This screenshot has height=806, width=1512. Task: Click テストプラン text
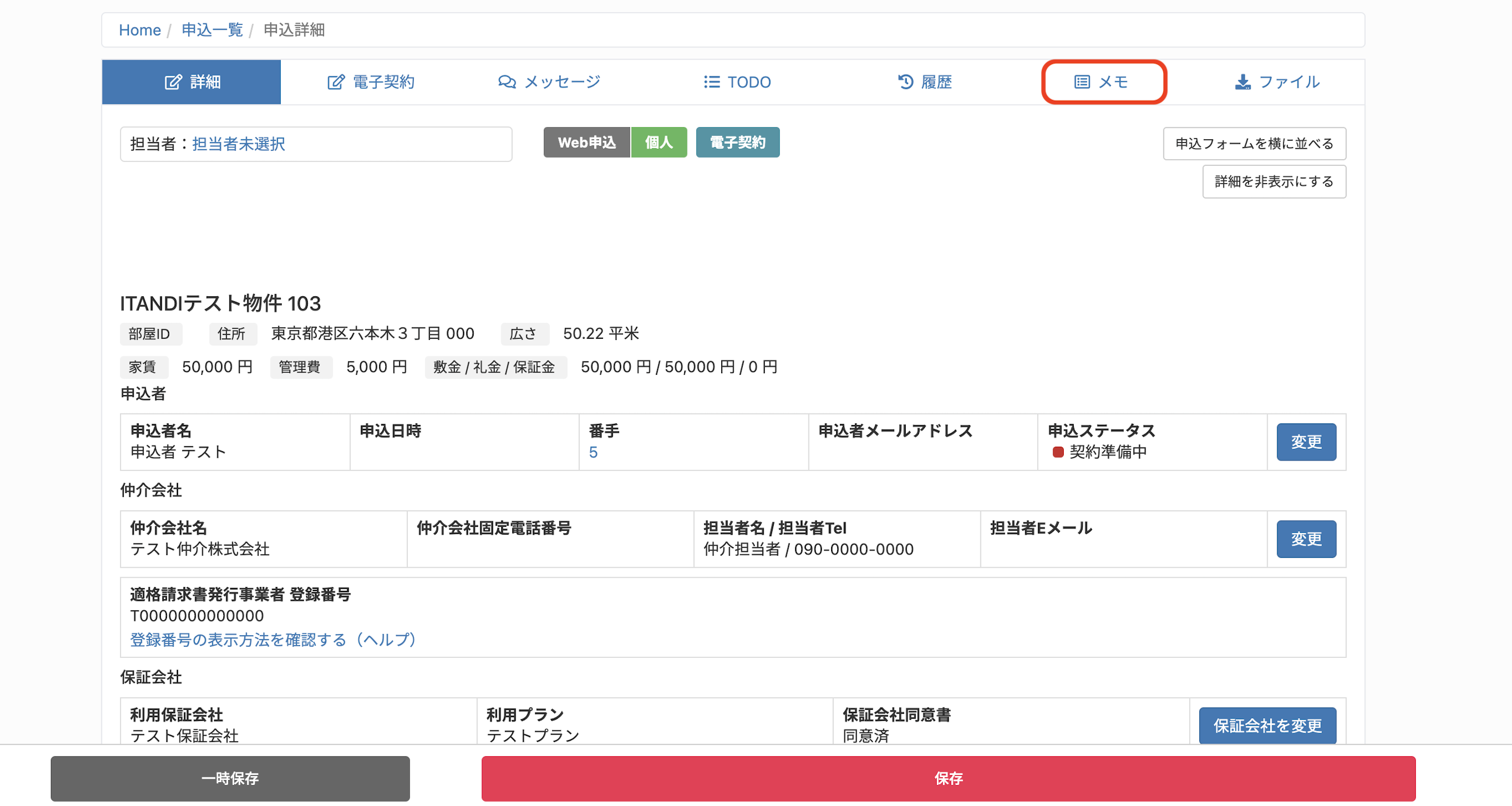tap(532, 736)
